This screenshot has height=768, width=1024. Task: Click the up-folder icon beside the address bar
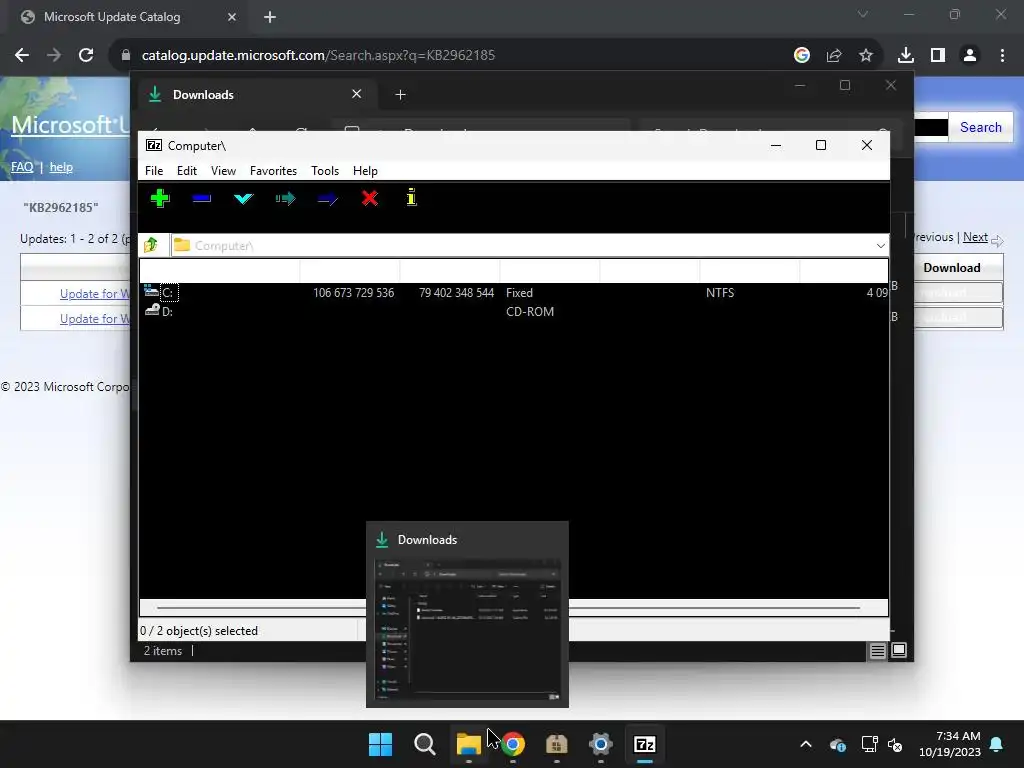151,245
